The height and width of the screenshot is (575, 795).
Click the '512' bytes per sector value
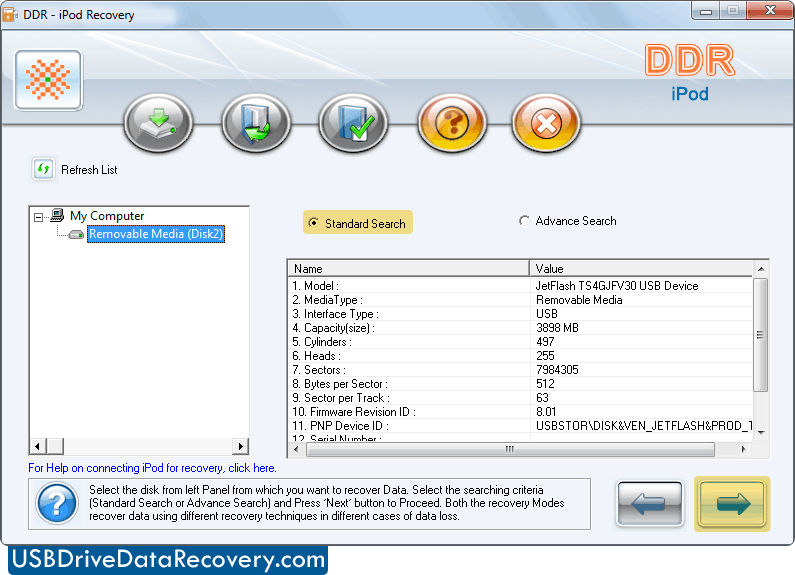[x=545, y=384]
